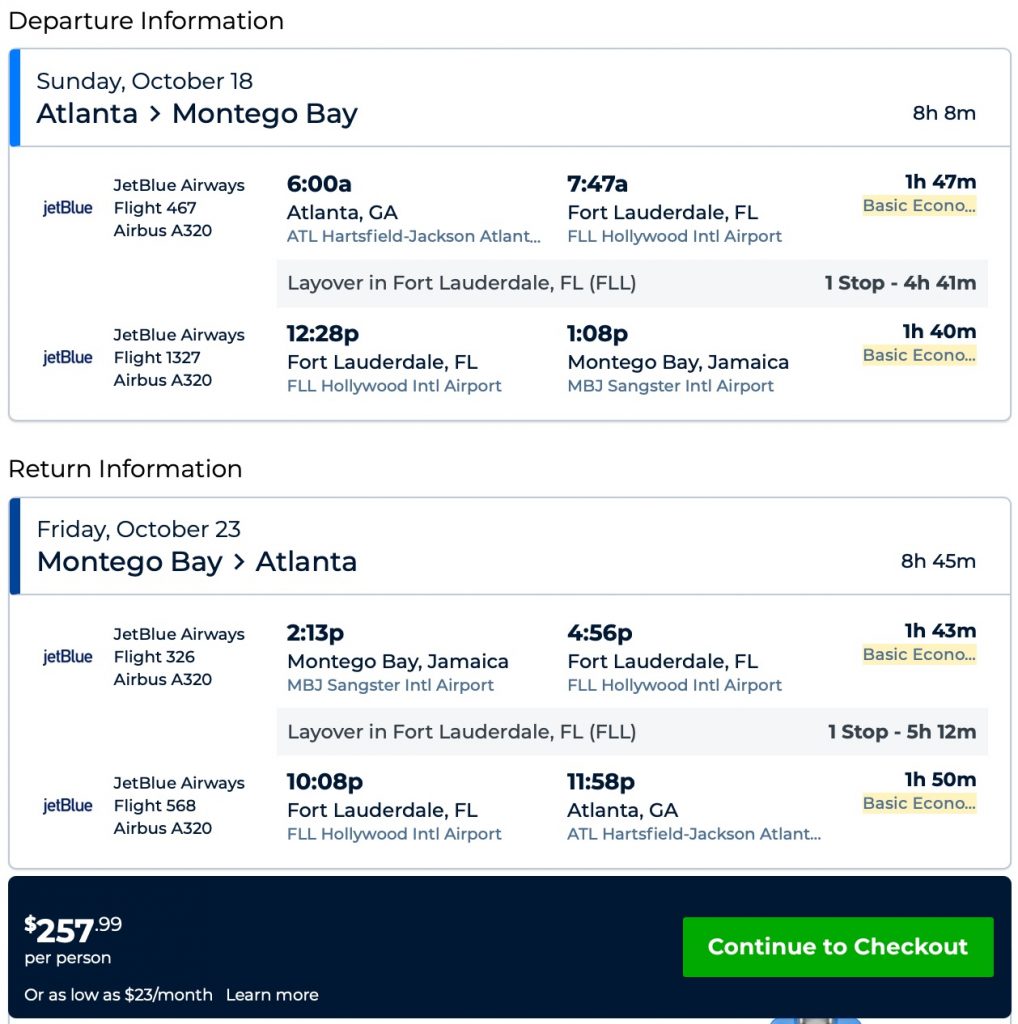Viewport: 1018px width, 1024px height.
Task: Click Basic Economy fare label for 1h 50m flight
Action: tap(919, 804)
